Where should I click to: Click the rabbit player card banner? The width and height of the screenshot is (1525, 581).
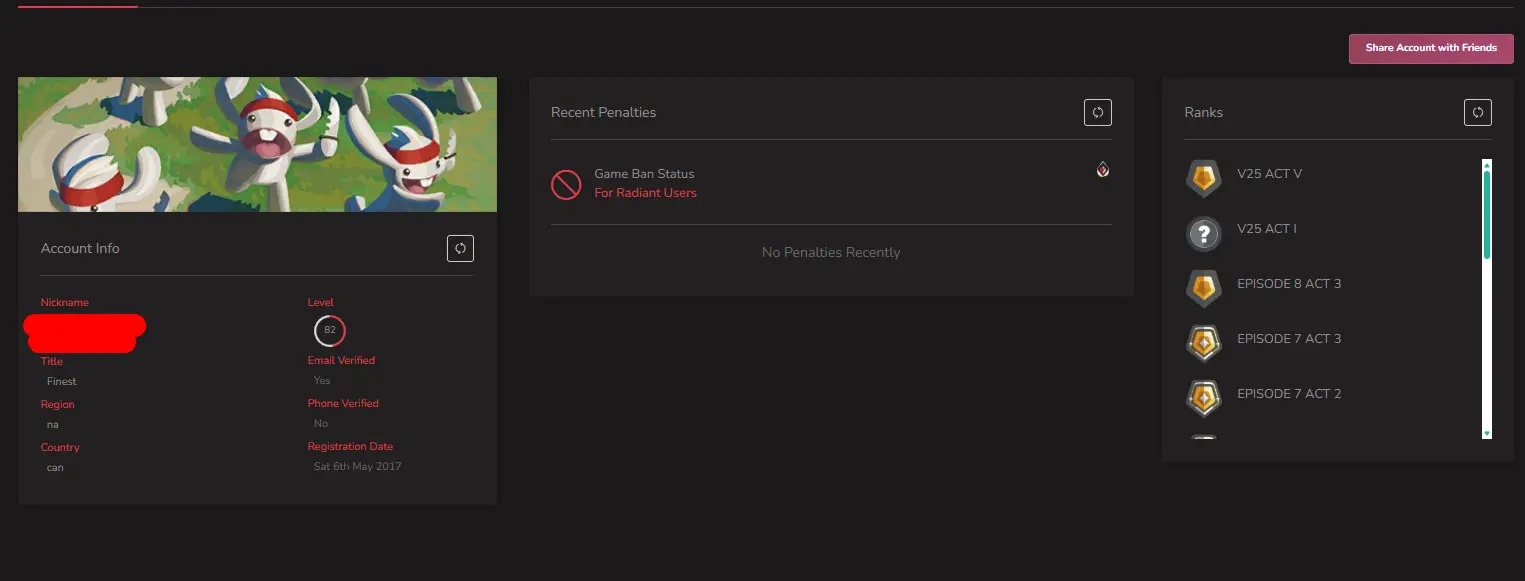pos(257,144)
